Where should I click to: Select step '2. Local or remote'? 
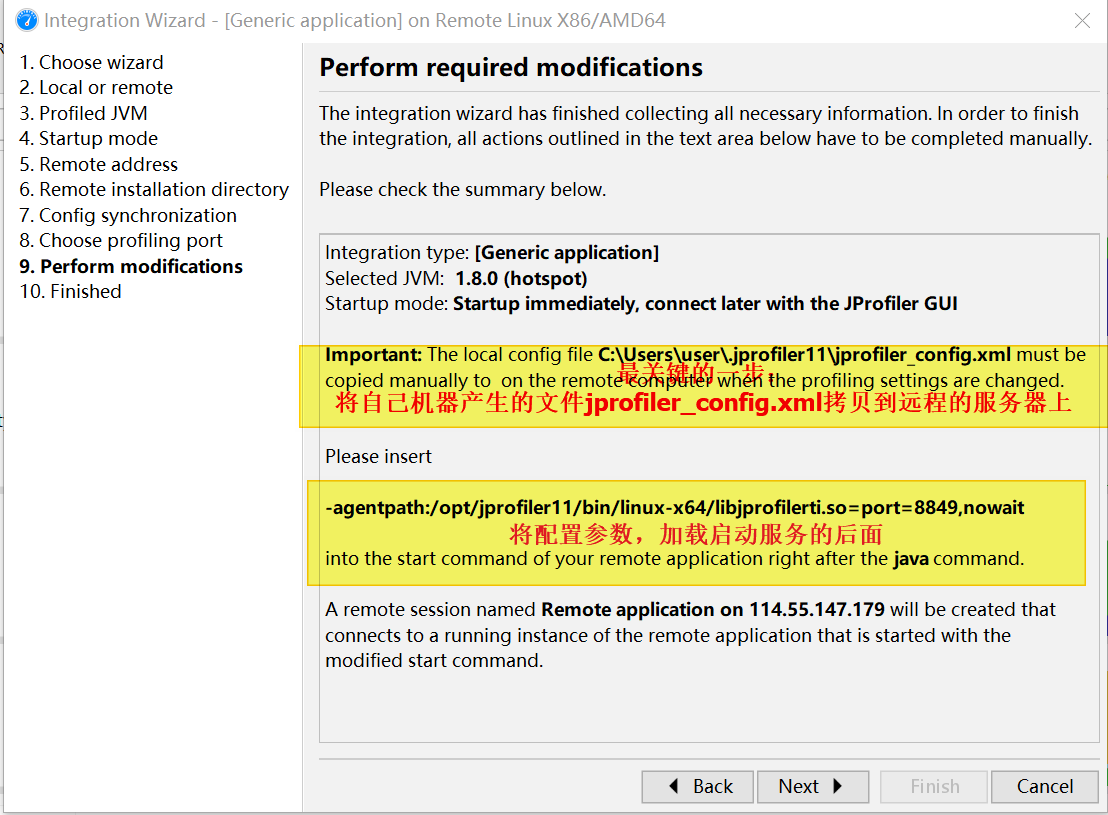pos(96,88)
